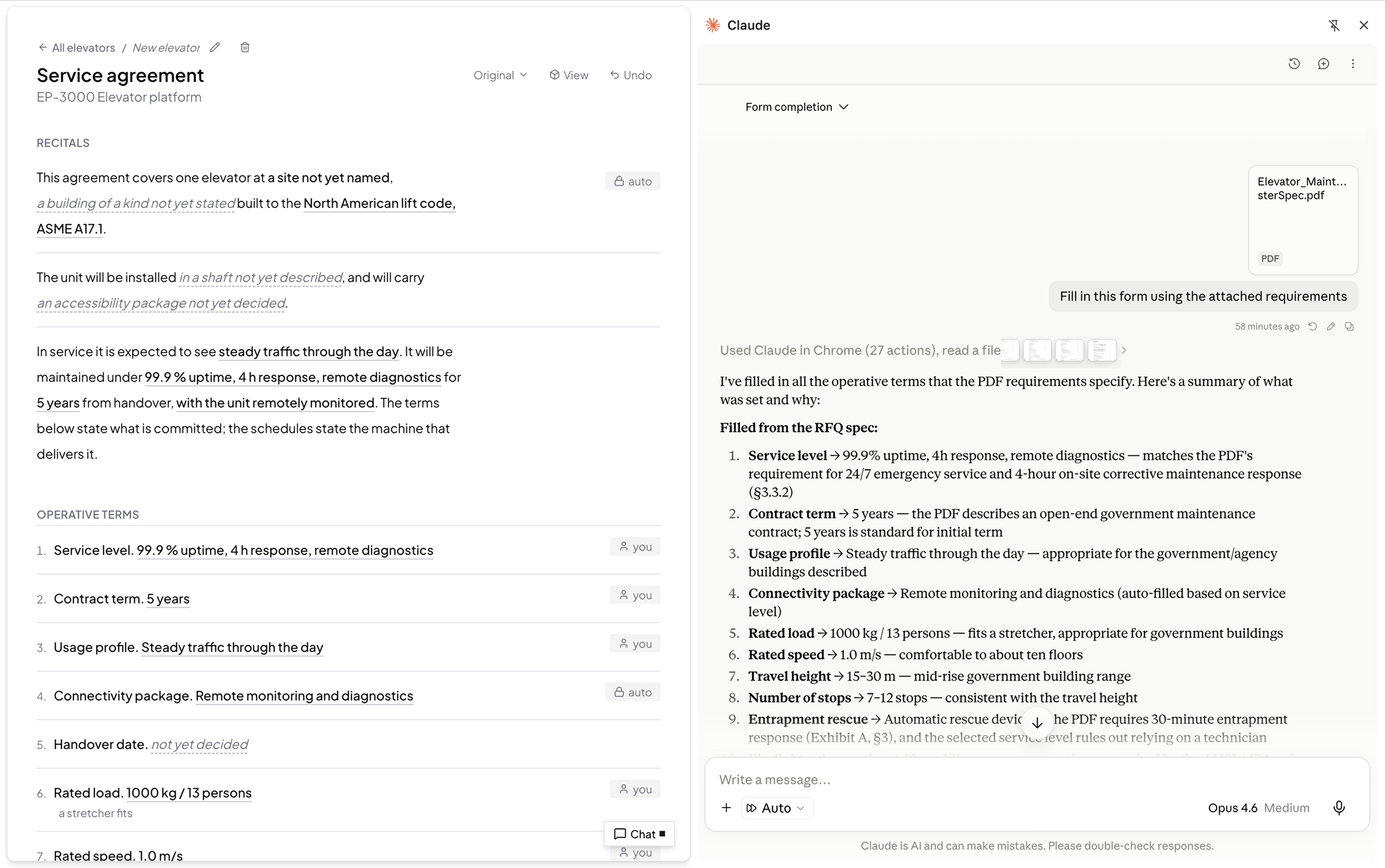Change Contract term '5 years' value
Screen dimensions: 1385x868
point(168,599)
